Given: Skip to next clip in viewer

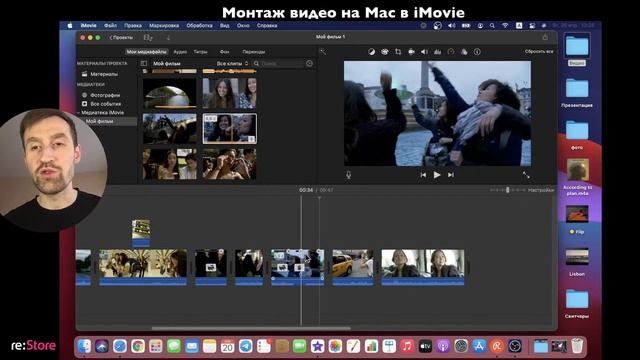Looking at the screenshot, I should click(451, 175).
